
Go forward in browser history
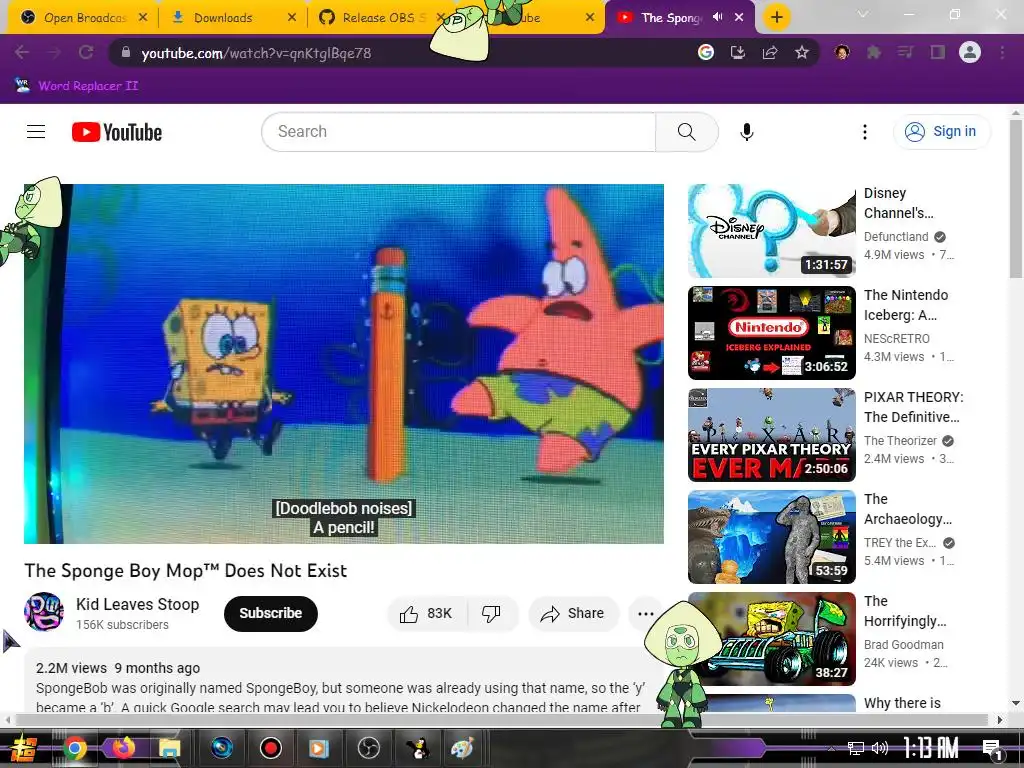54,52
